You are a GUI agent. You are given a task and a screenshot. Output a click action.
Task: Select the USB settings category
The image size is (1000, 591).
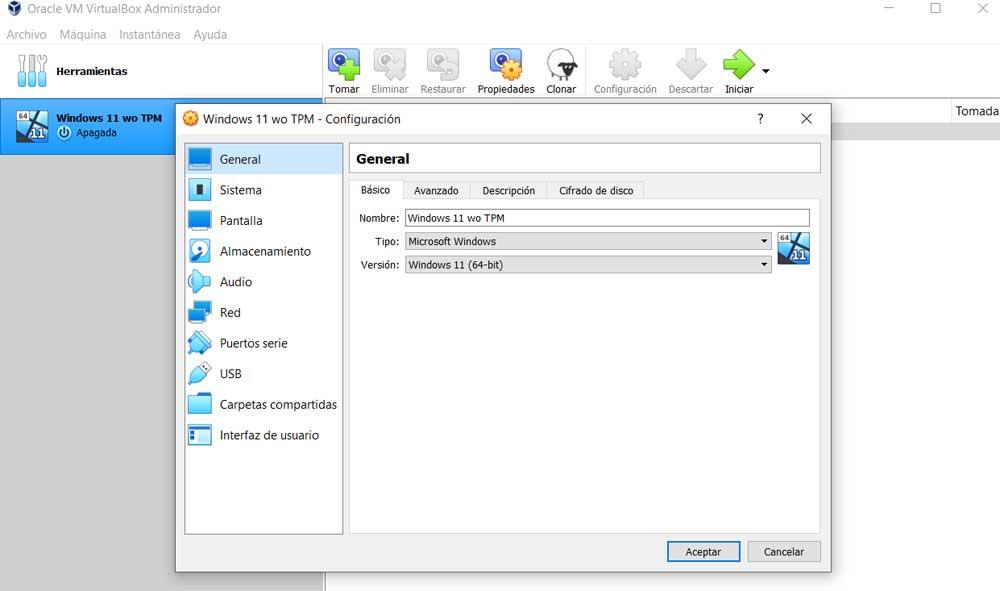[x=229, y=373]
